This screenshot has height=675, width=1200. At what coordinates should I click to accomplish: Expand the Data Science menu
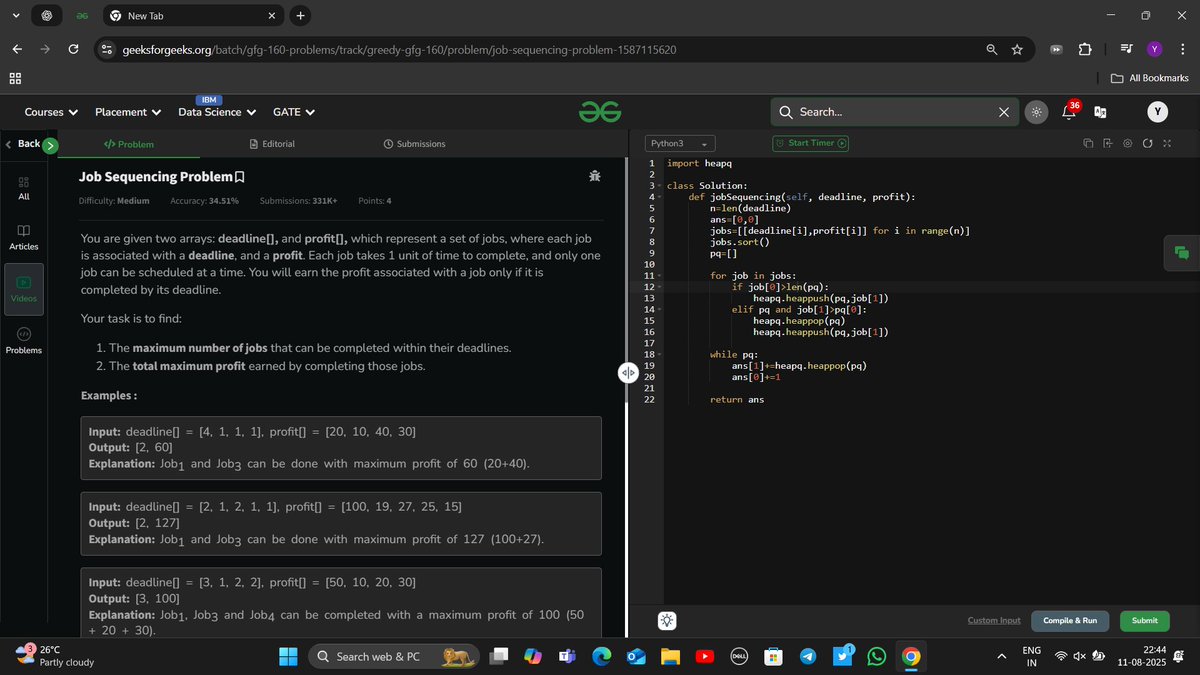click(217, 112)
